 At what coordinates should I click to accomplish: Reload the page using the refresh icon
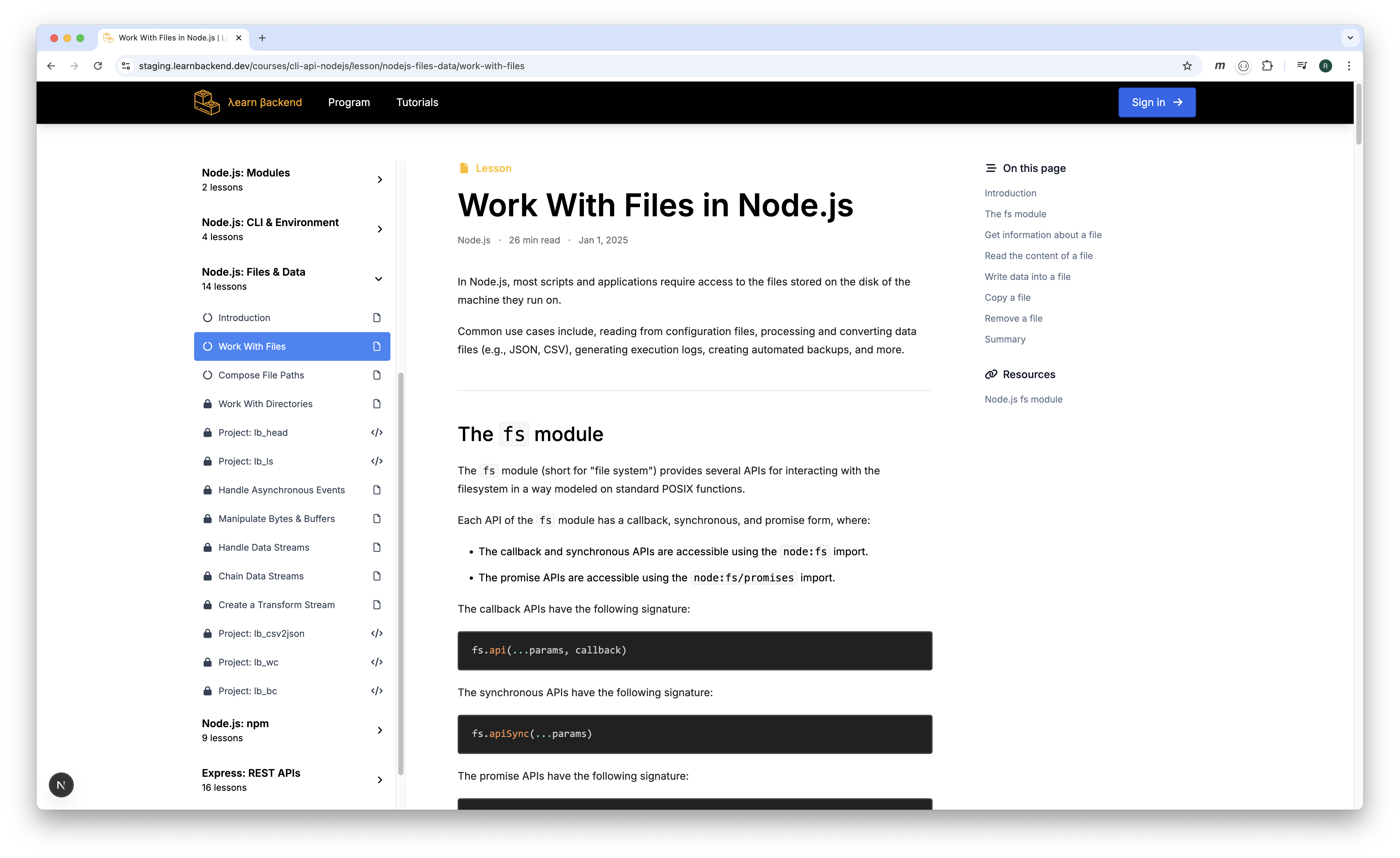98,66
